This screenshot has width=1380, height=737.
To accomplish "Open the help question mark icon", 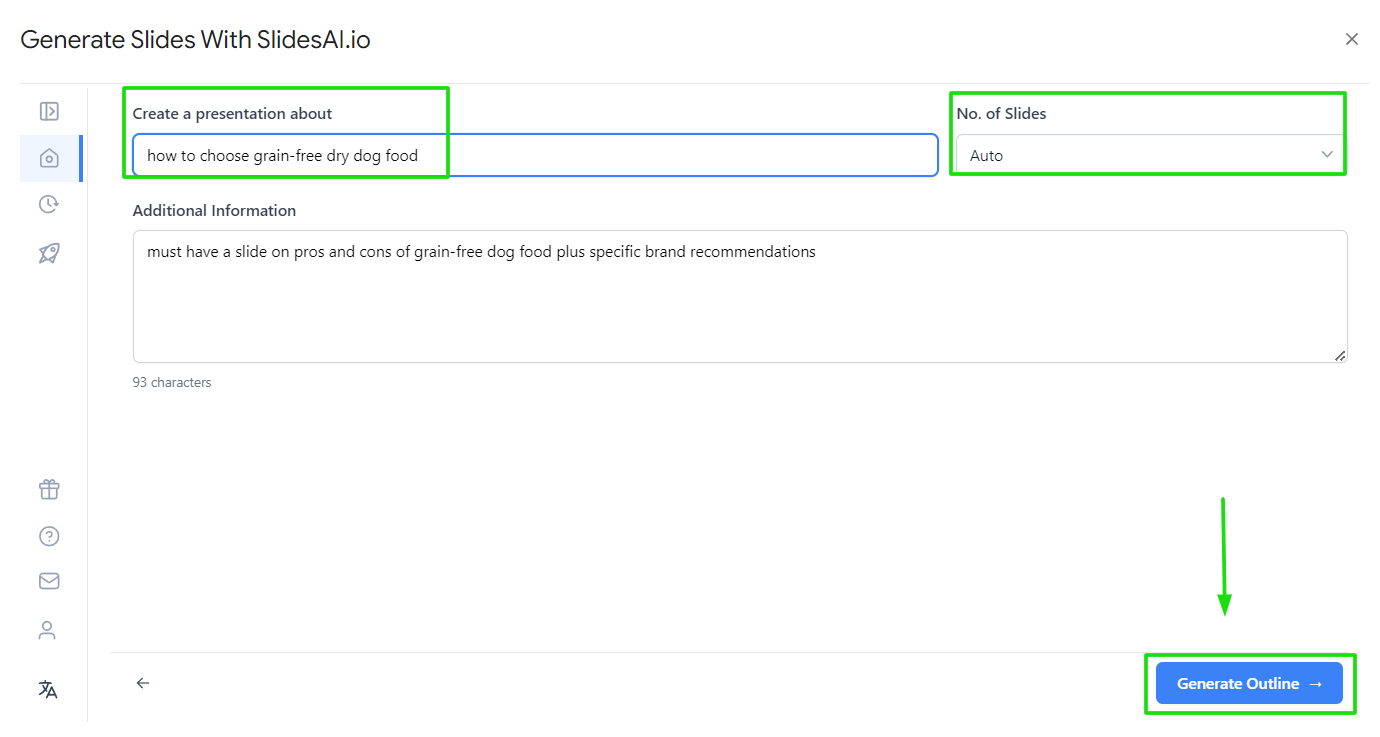I will coord(49,536).
